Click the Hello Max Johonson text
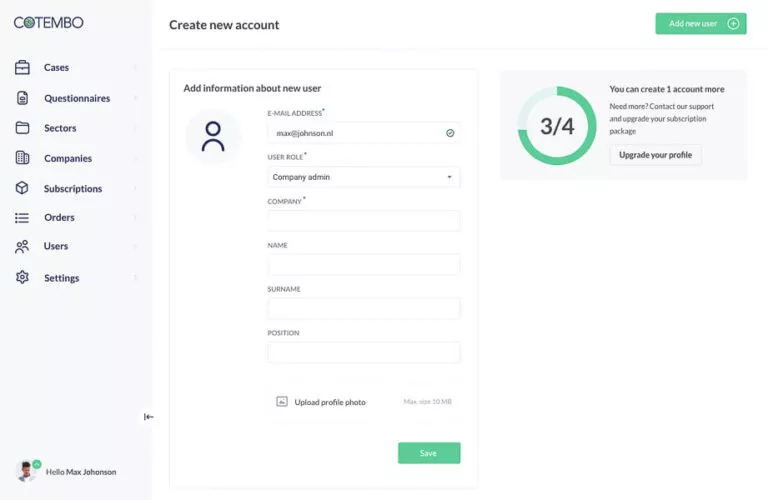 (81, 472)
